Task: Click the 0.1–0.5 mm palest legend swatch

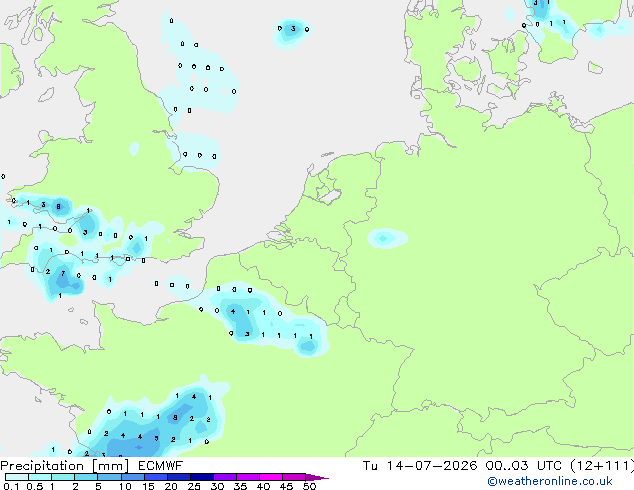Action: click(17, 477)
